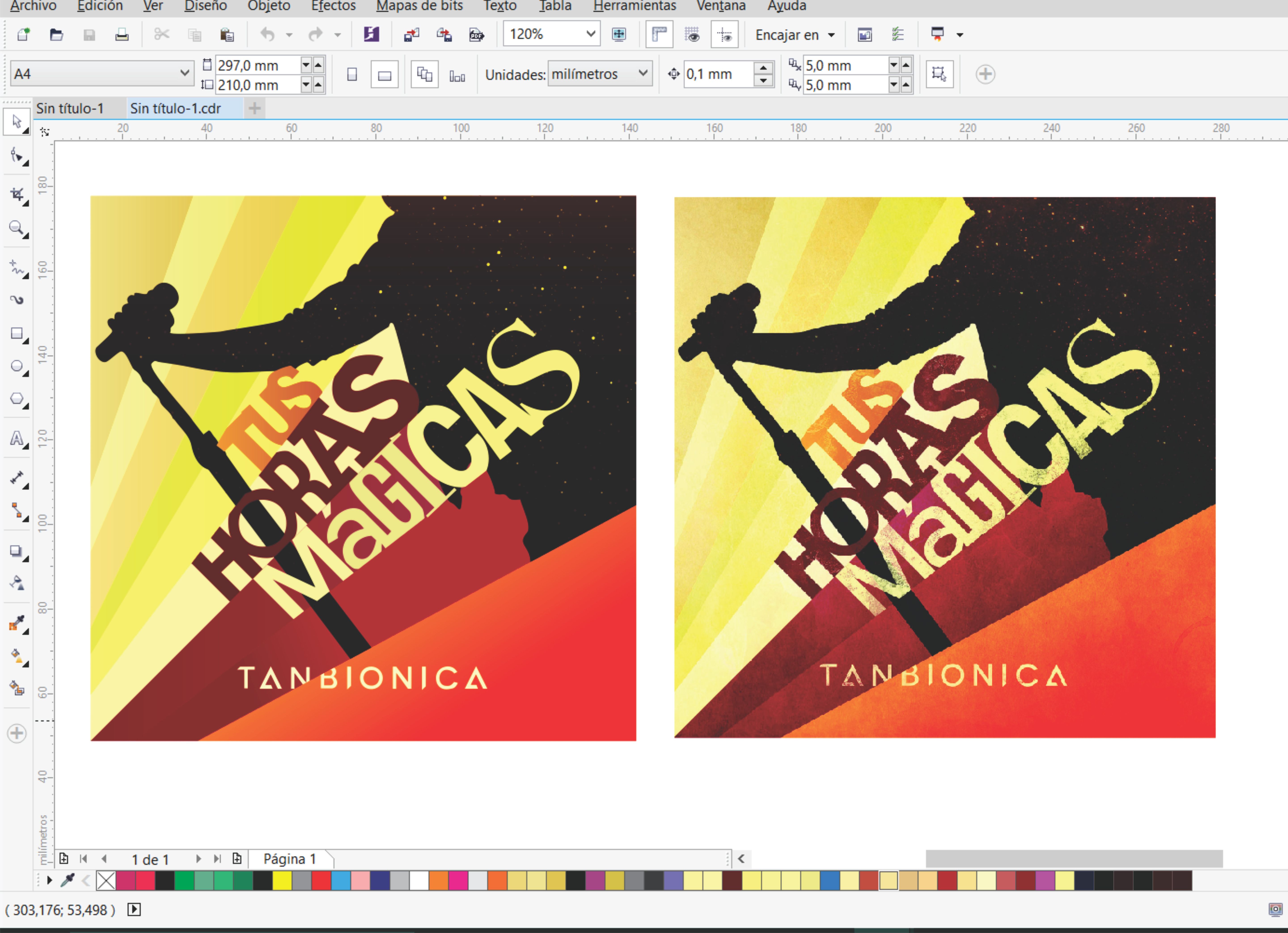Viewport: 1288px width, 933px height.
Task: Select the Drop Shadow tool
Action: tap(17, 551)
